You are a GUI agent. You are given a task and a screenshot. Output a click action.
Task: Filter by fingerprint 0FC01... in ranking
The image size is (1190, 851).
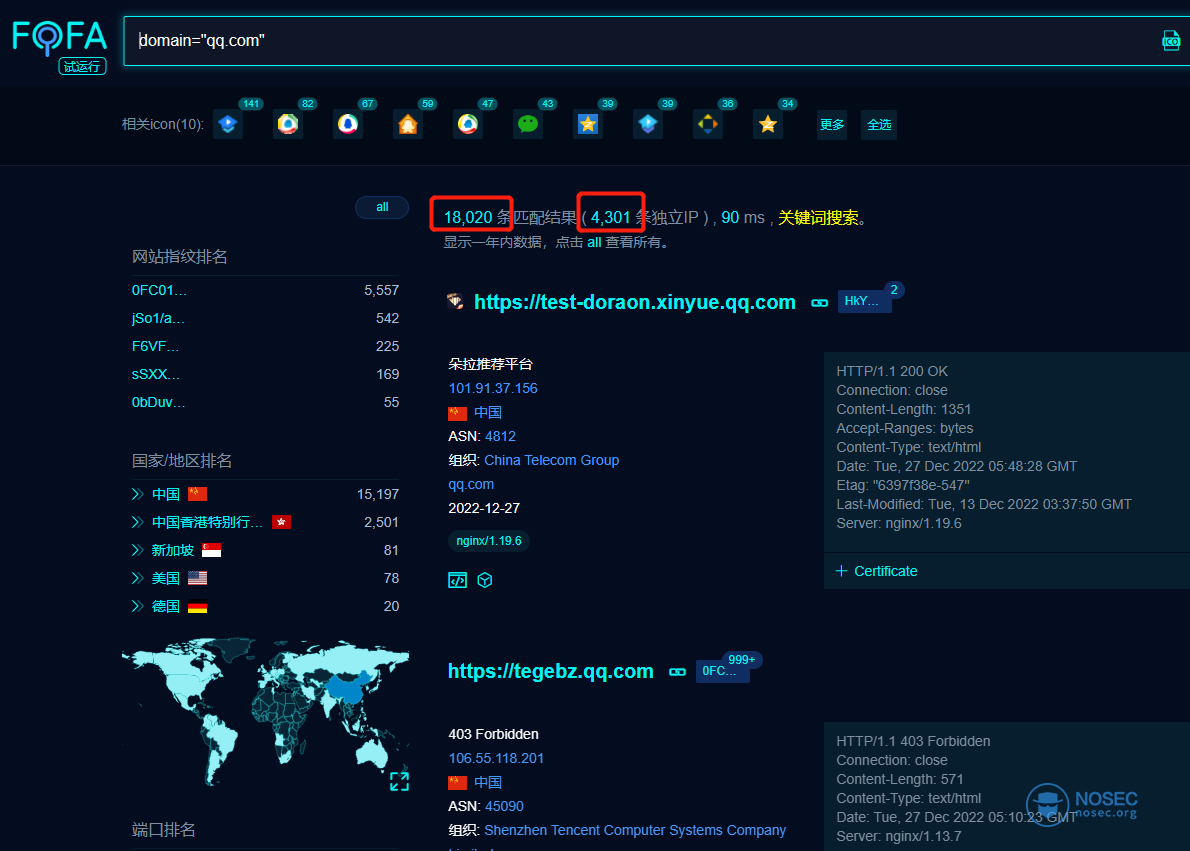(x=159, y=290)
